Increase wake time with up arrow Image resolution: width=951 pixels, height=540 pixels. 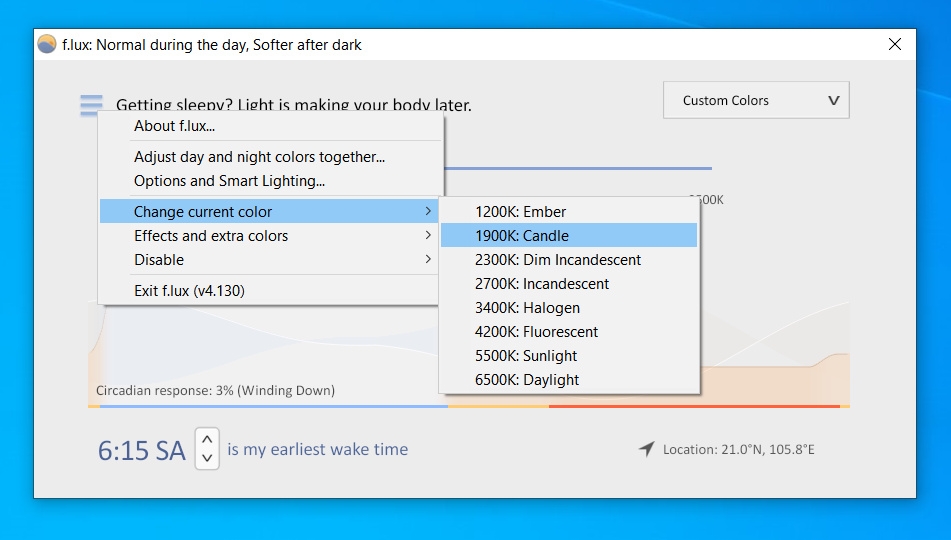(207, 439)
